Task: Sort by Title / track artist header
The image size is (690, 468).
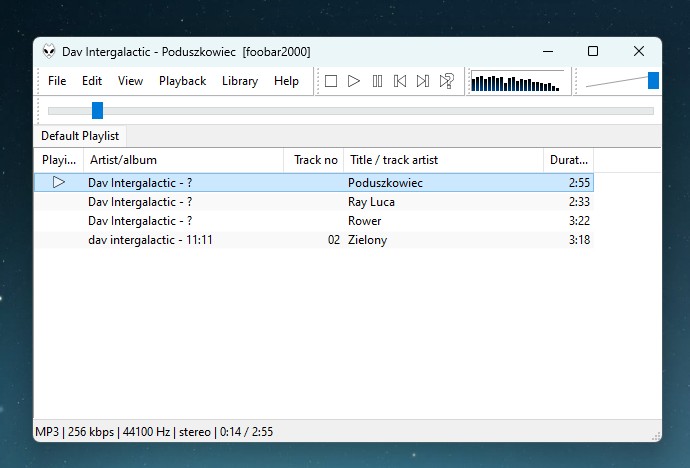Action: click(444, 160)
